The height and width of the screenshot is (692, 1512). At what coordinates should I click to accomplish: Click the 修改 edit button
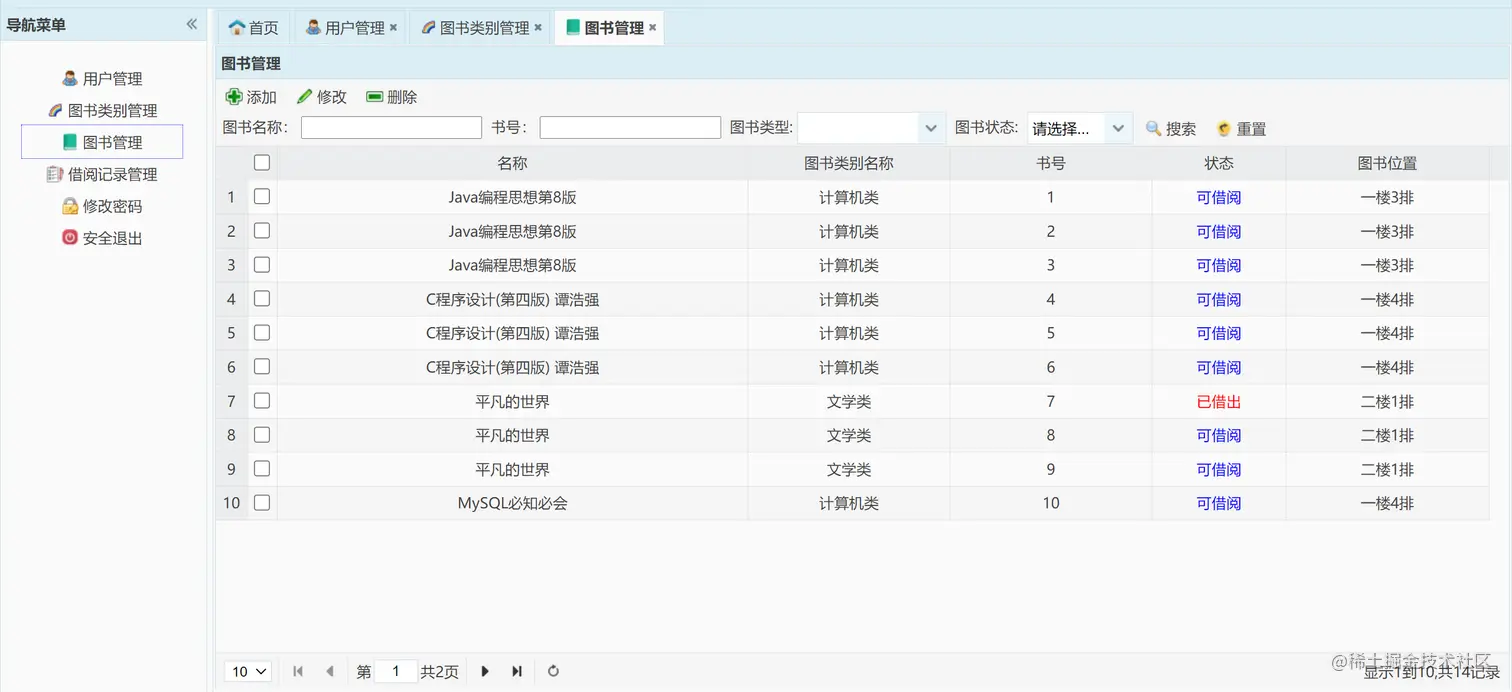[322, 97]
